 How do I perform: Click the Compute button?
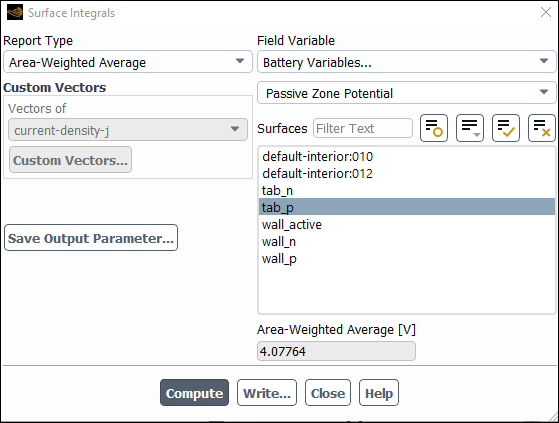click(x=194, y=393)
